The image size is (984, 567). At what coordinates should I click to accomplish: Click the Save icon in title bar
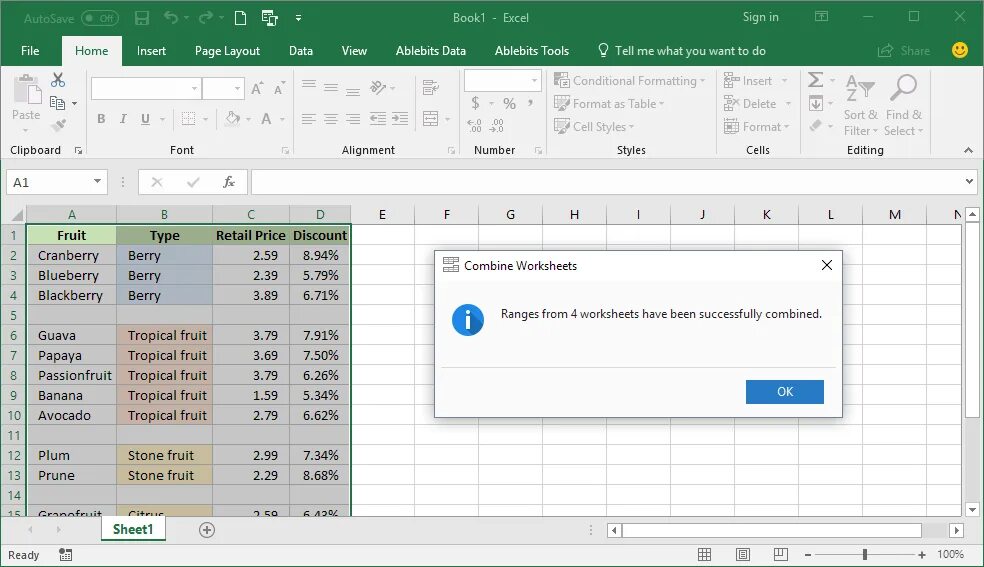142,18
